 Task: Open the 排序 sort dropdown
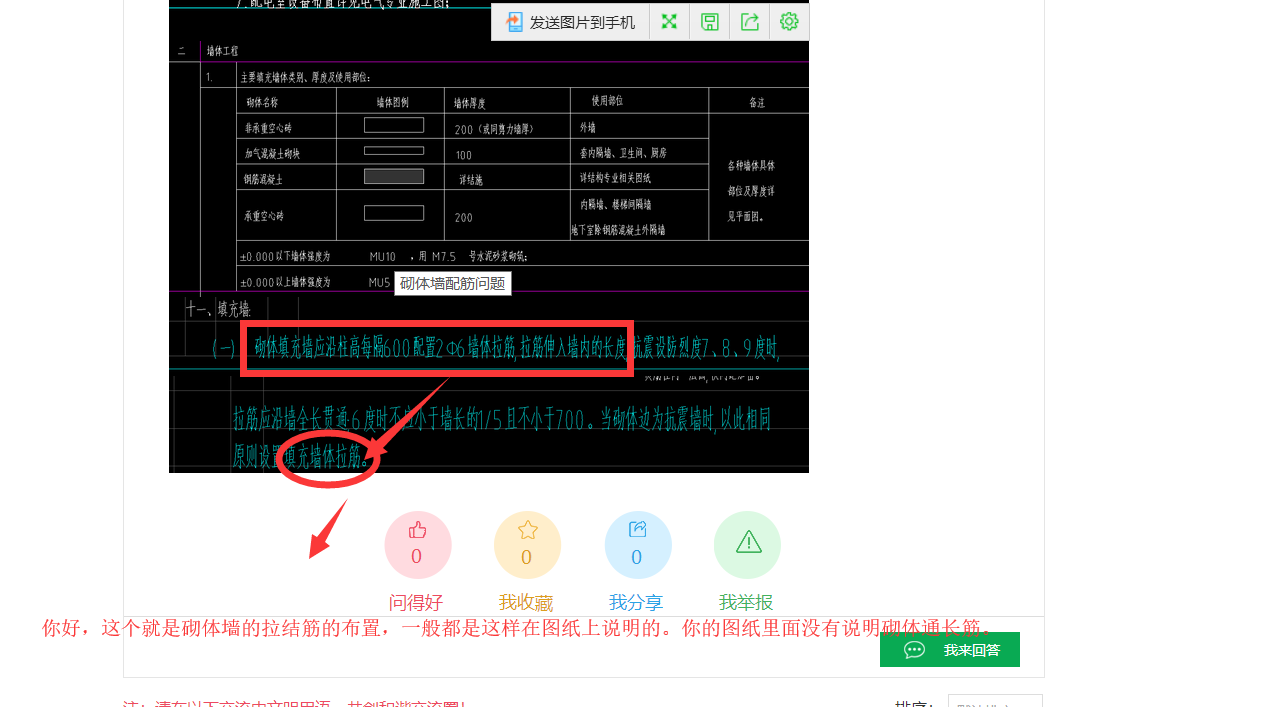(x=995, y=701)
